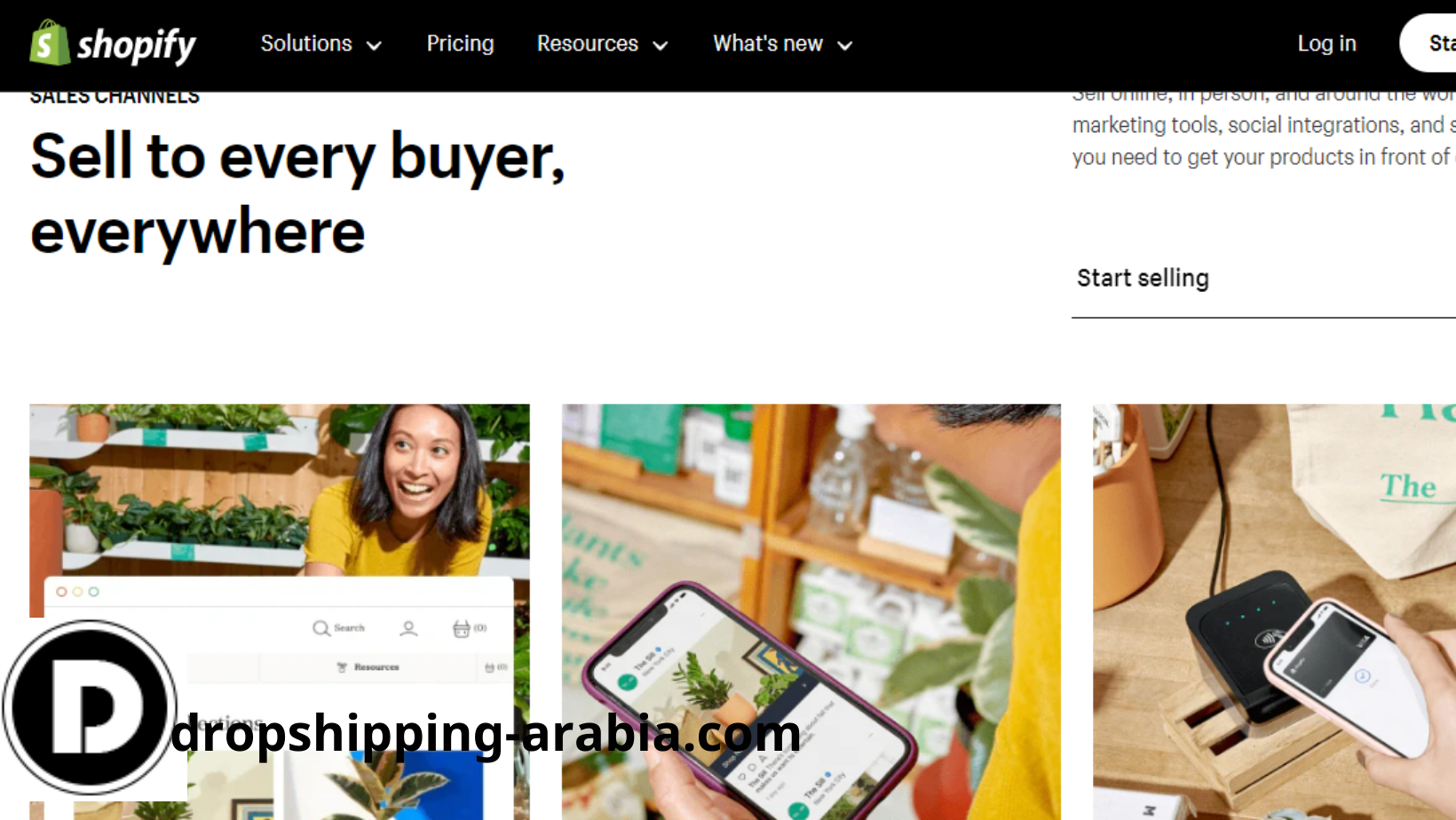Image resolution: width=1456 pixels, height=820 pixels.
Task: Click the Search magnifier icon in mockup
Action: tap(320, 628)
